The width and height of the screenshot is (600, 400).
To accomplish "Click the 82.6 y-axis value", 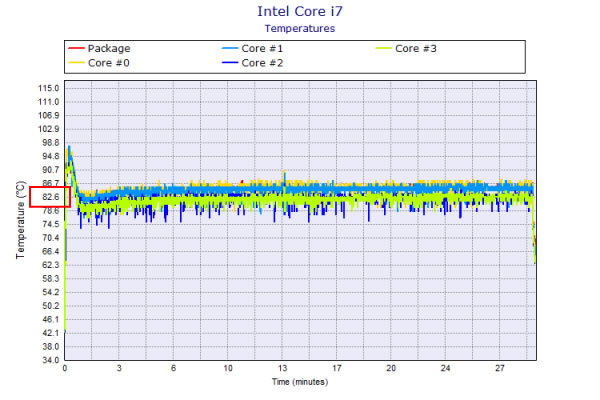I will pos(51,197).
